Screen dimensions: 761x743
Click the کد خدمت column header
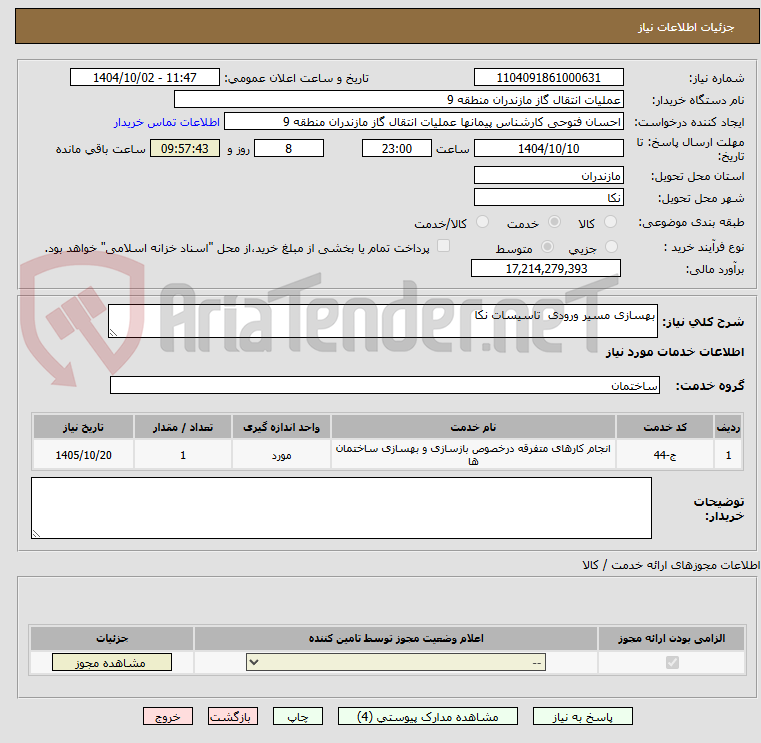tap(665, 427)
